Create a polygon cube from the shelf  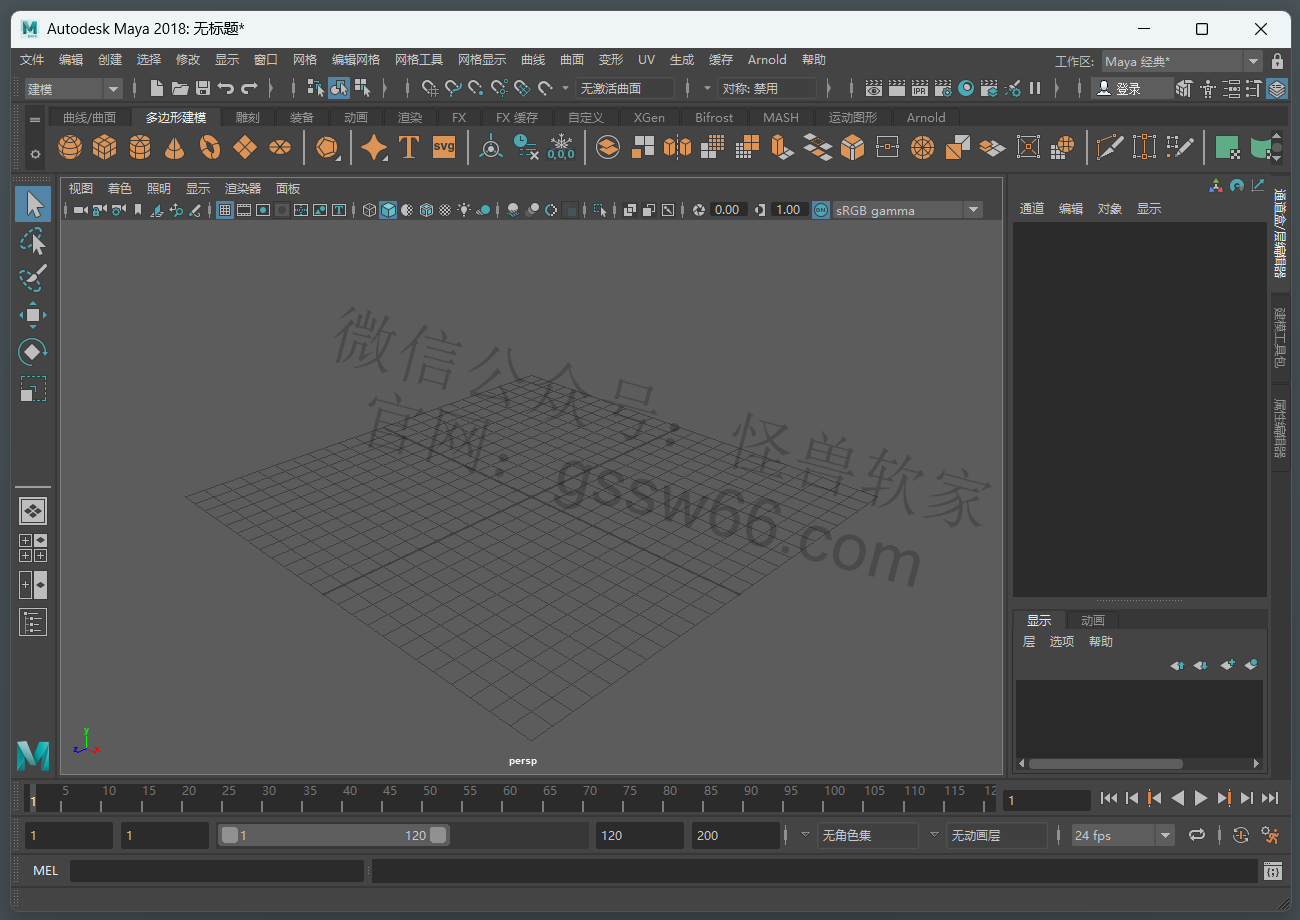tap(104, 148)
